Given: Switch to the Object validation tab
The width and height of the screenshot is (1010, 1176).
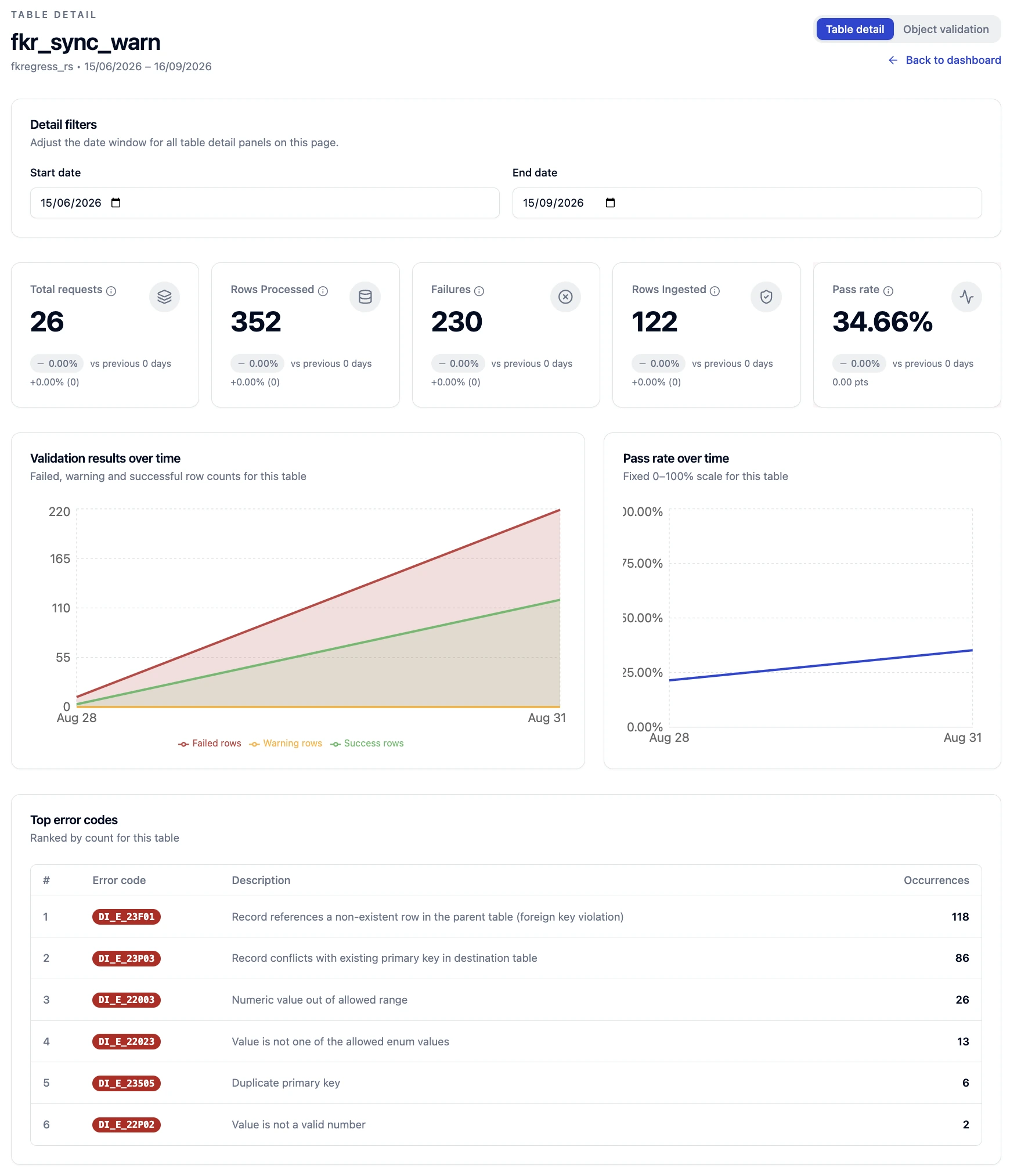Looking at the screenshot, I should (x=946, y=29).
